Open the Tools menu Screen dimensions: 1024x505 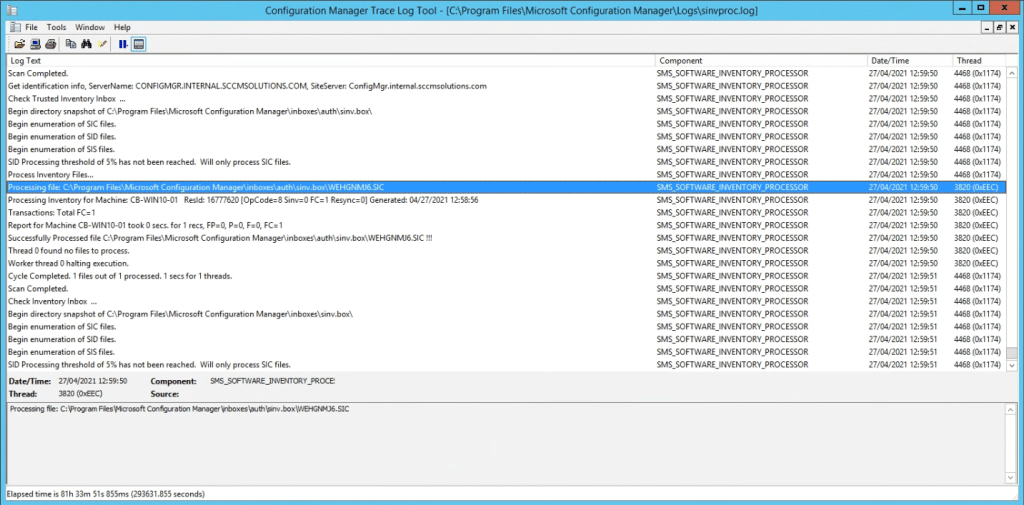(56, 27)
